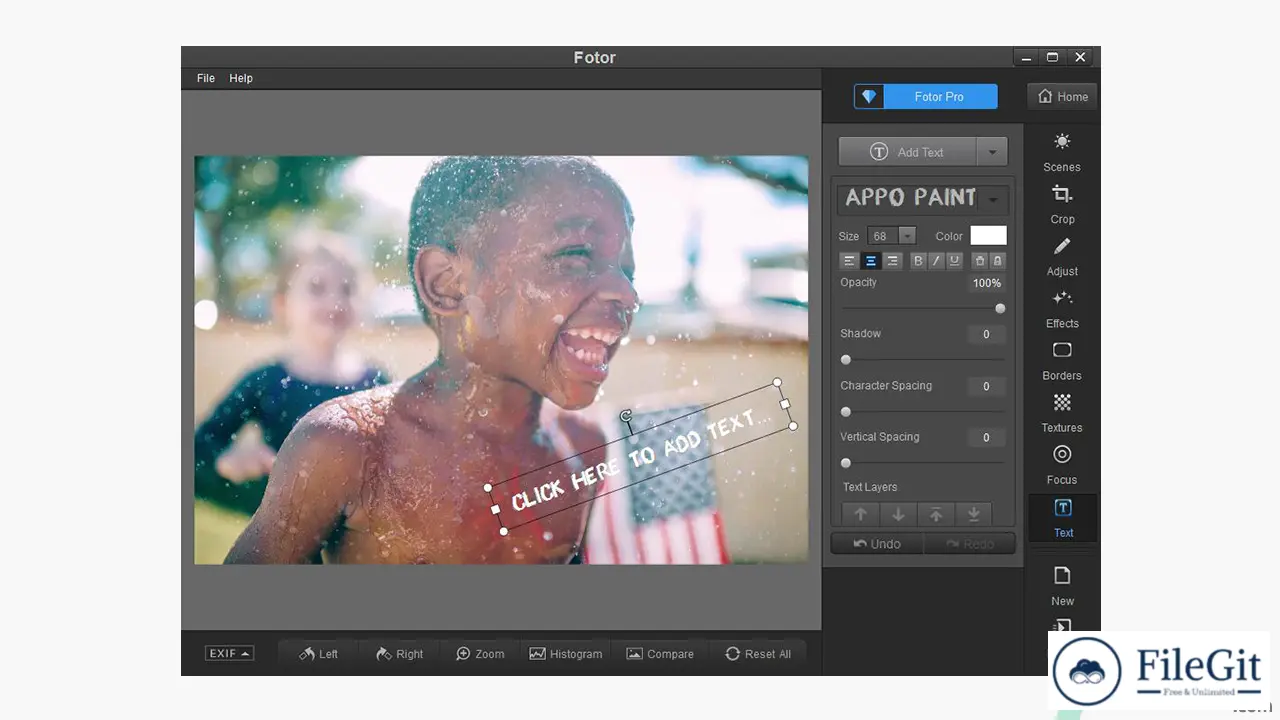Image resolution: width=1280 pixels, height=720 pixels.
Task: Select the Focus tool
Action: click(1062, 464)
